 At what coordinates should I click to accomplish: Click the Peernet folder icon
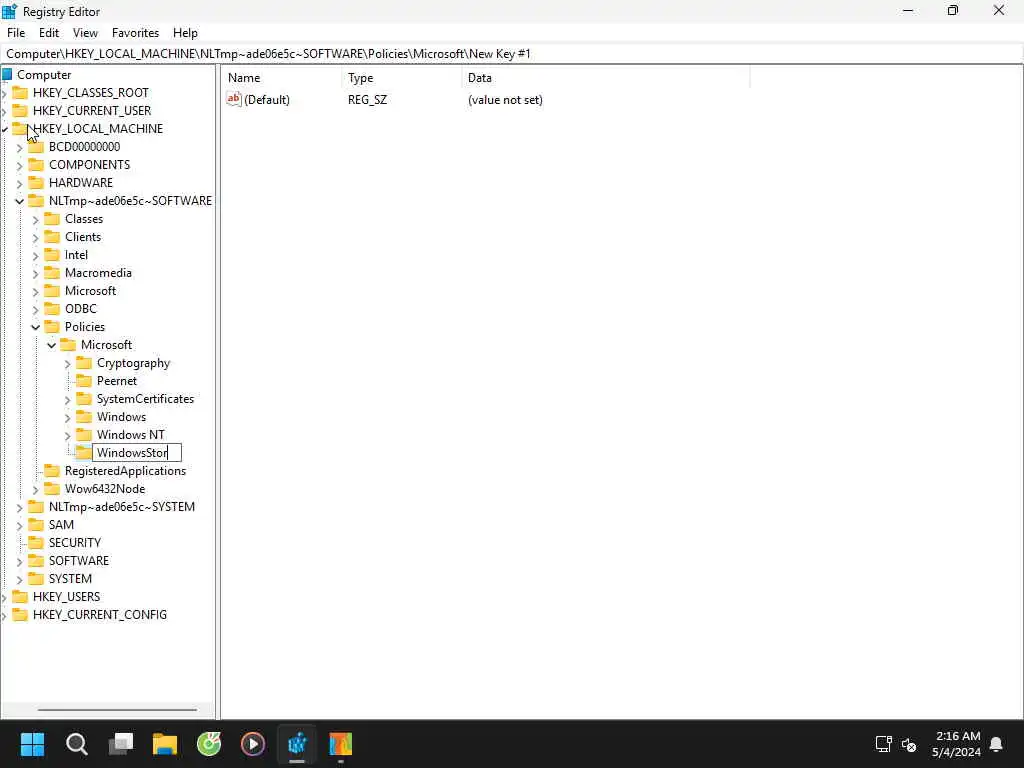point(84,380)
